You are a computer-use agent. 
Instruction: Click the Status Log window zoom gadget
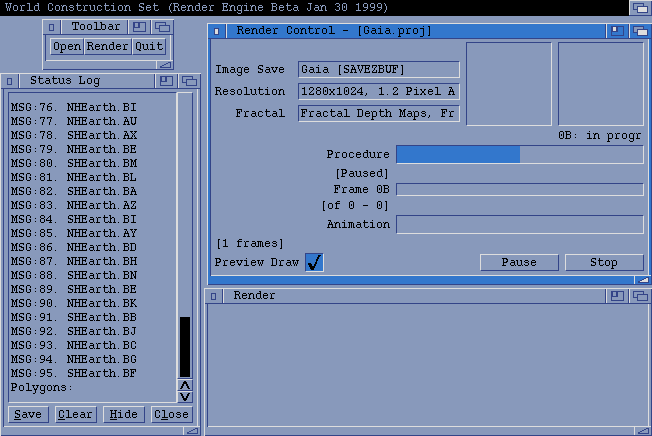point(166,80)
